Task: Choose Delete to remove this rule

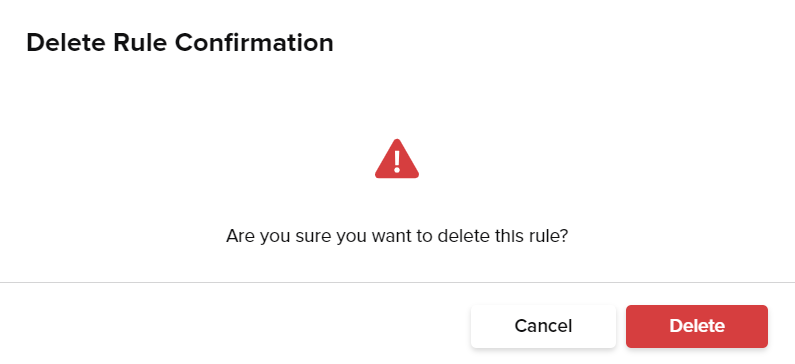Action: point(697,326)
